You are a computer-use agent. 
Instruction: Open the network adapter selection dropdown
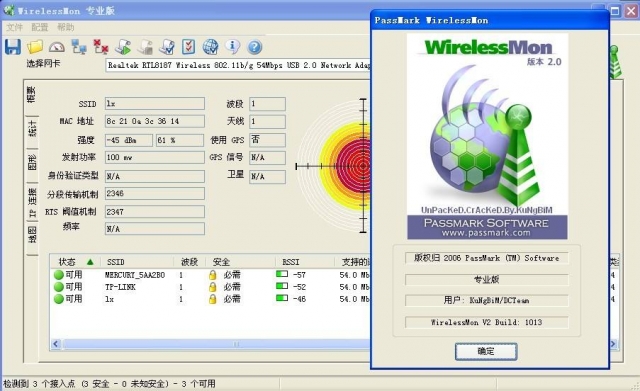(x=238, y=65)
